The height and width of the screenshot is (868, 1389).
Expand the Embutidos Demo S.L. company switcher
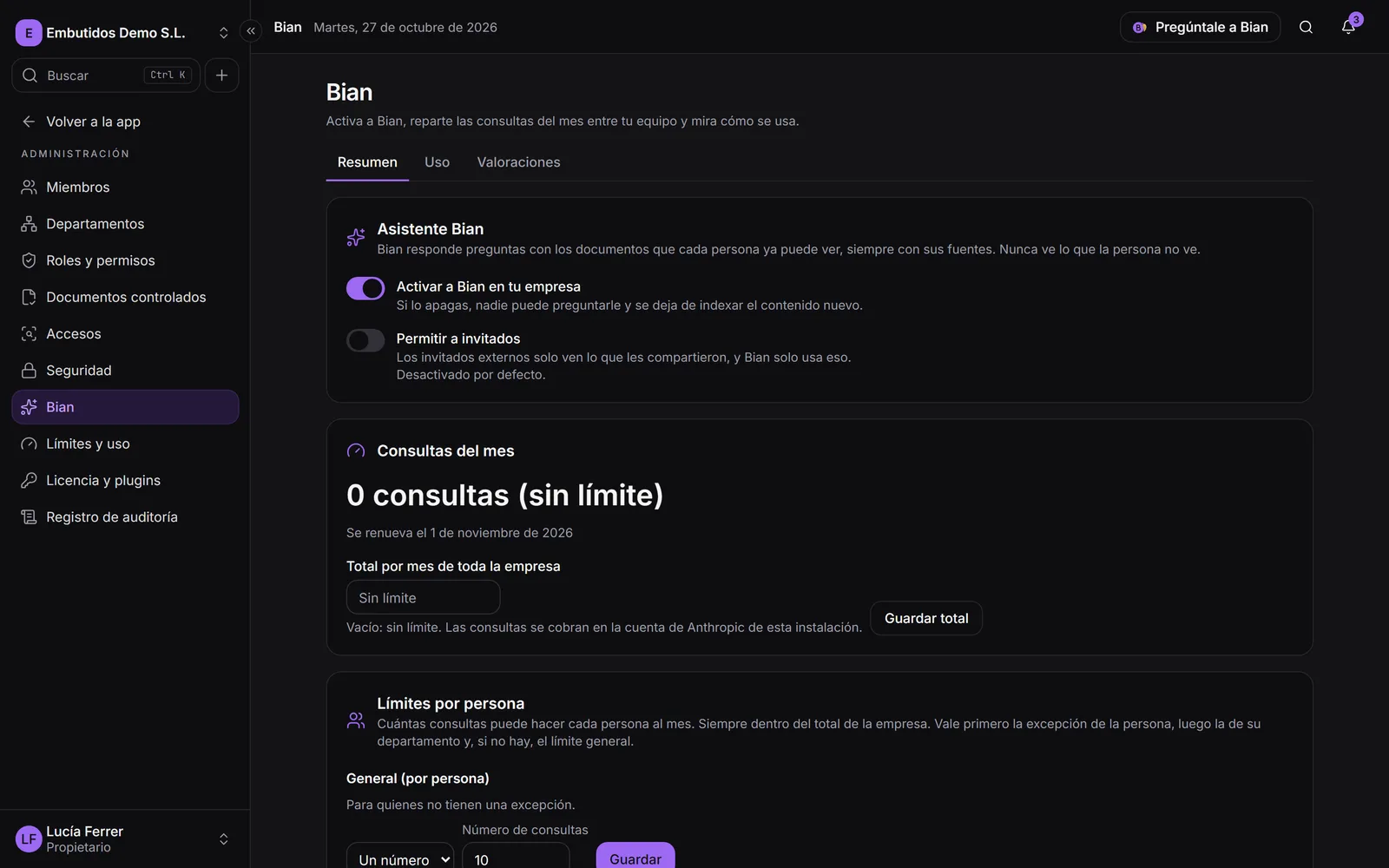(x=122, y=32)
